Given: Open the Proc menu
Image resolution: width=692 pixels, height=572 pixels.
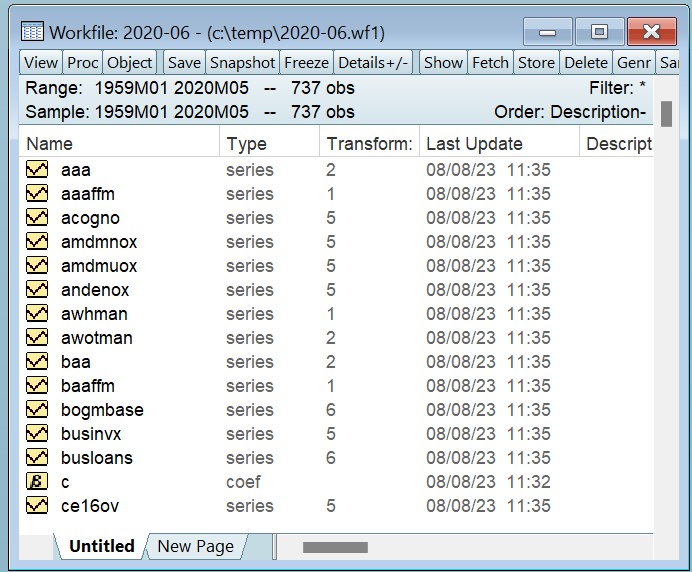Looking at the screenshot, I should click(x=83, y=62).
